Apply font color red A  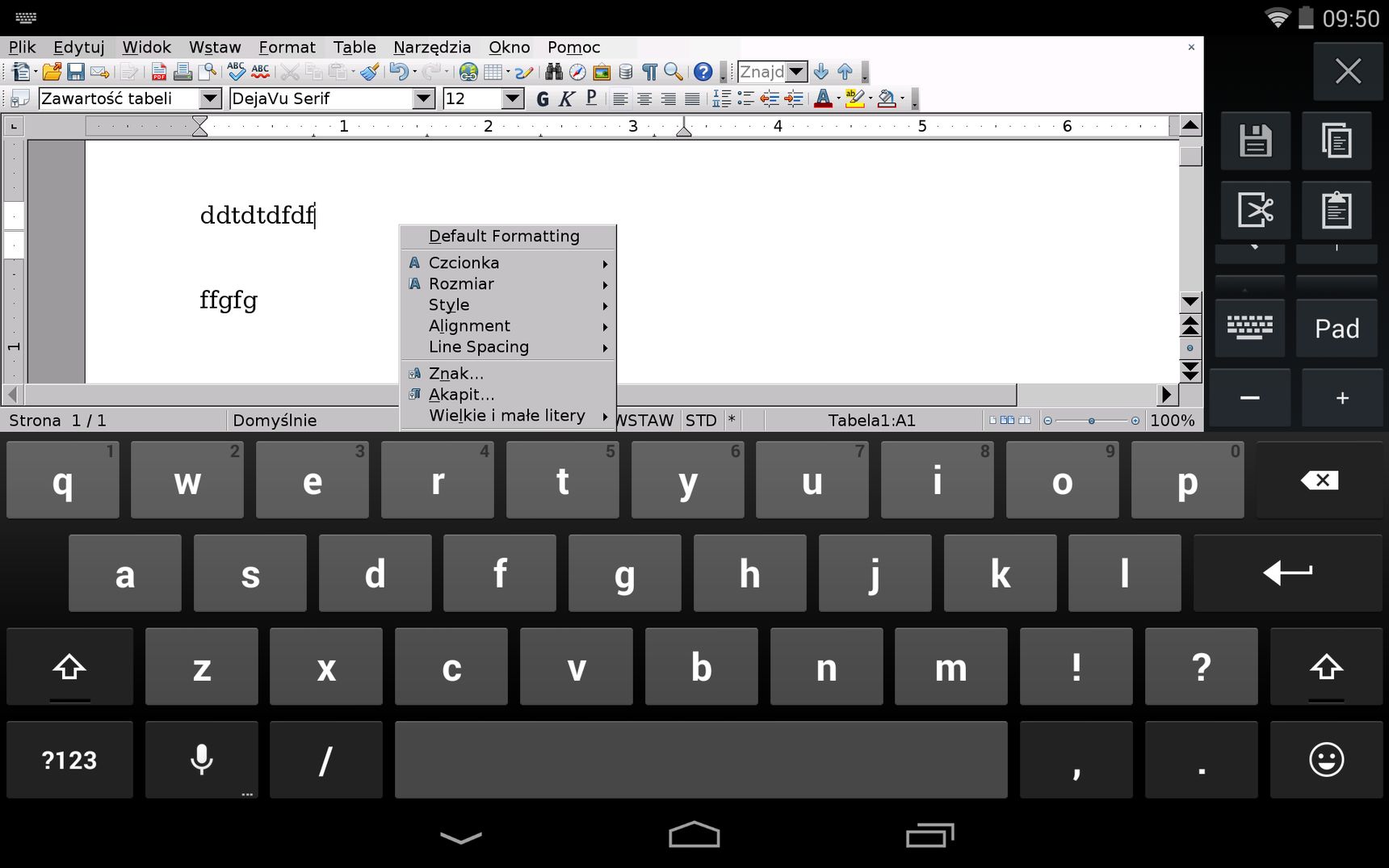point(822,99)
